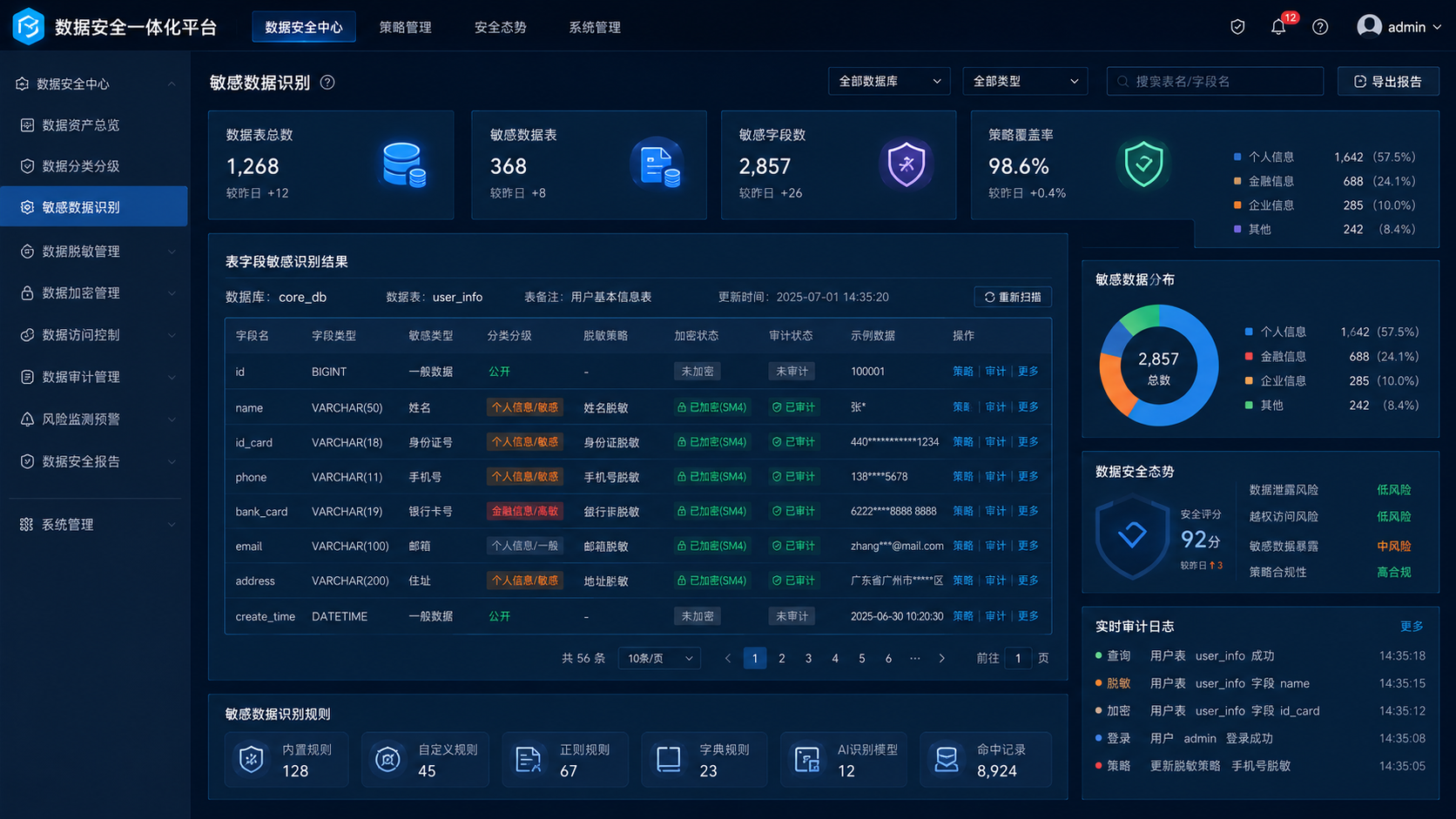Open the 命中记录 database icon

(947, 759)
